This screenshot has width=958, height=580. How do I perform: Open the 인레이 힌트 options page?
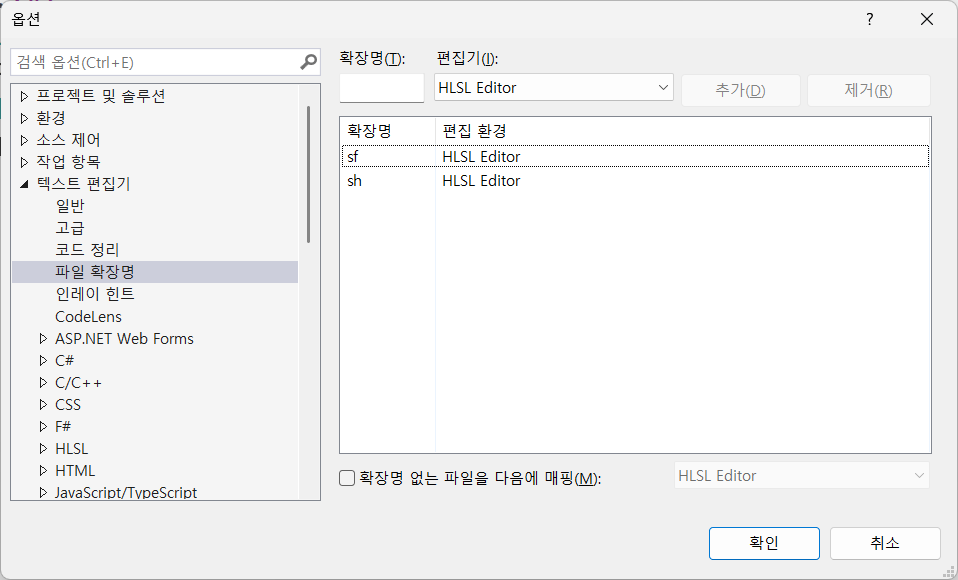coord(94,294)
